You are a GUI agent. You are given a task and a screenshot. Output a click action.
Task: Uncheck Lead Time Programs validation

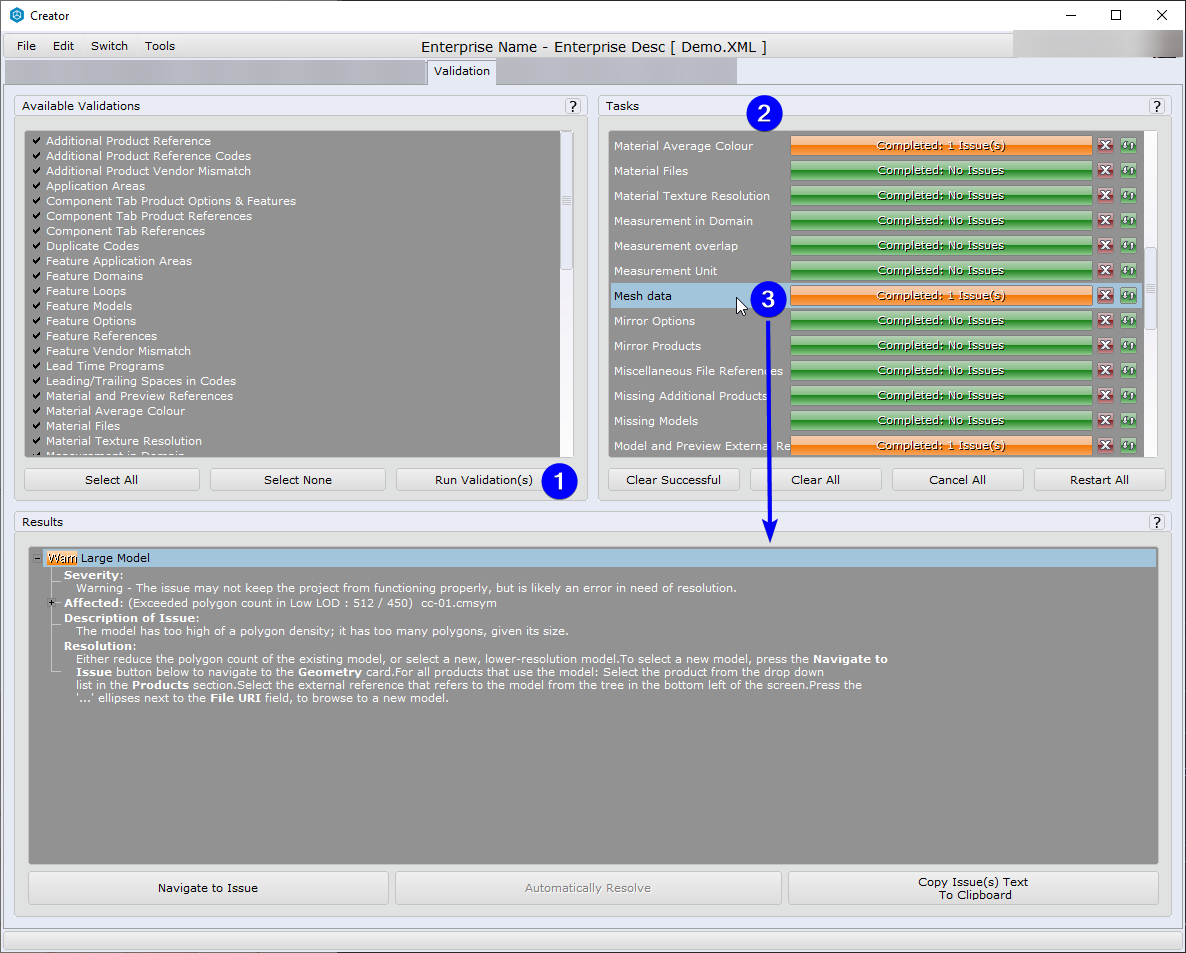tap(36, 365)
